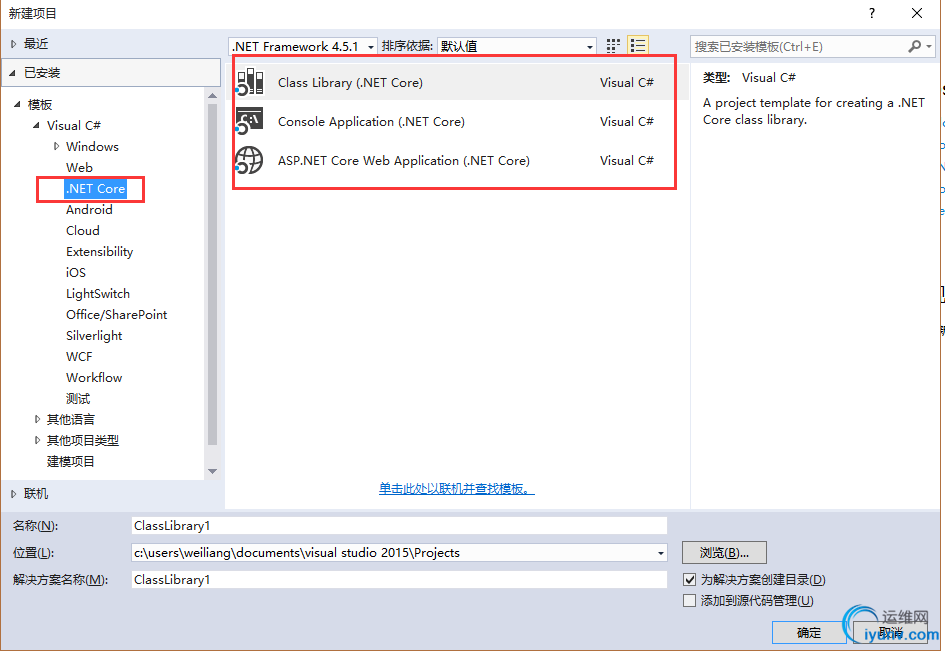Expand the Windows tree node

[56, 146]
